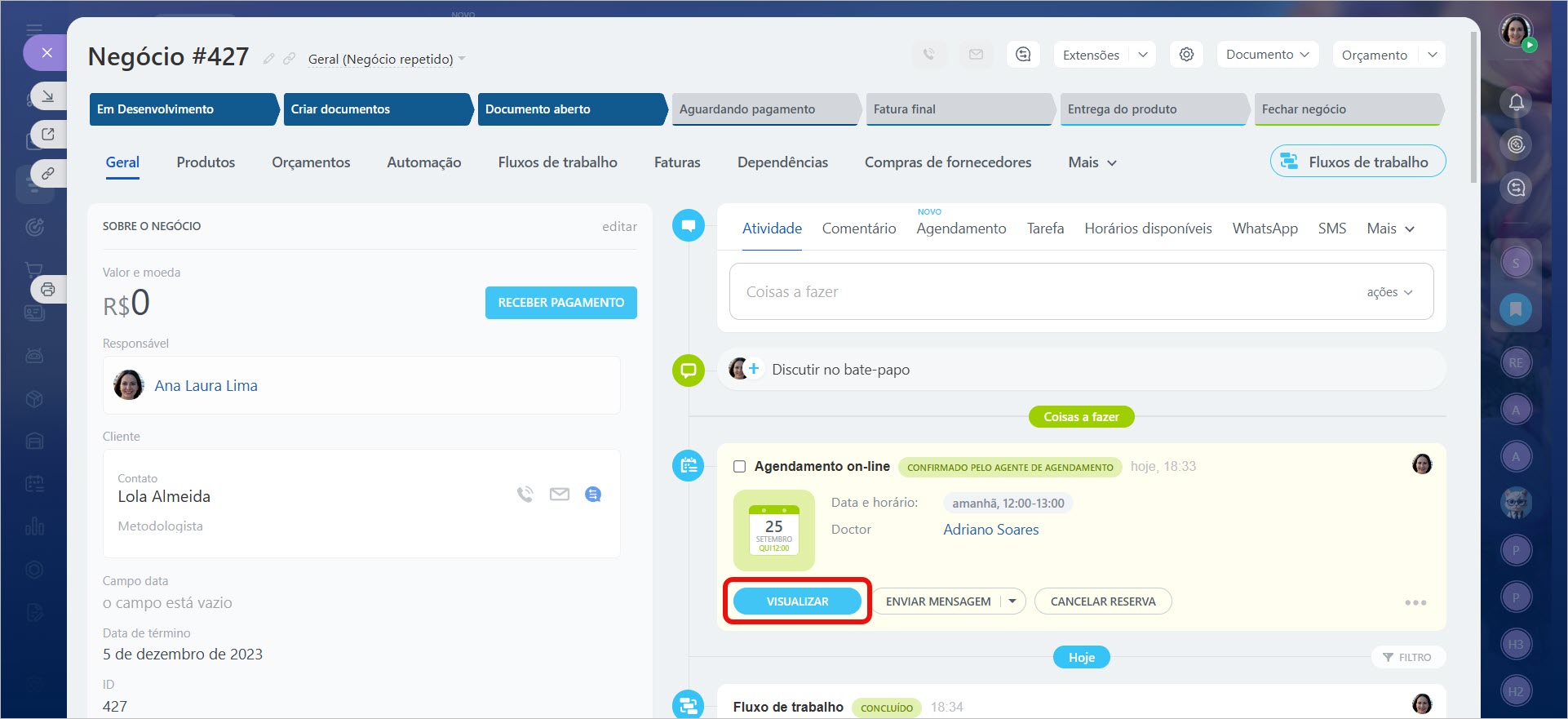
Task: Edit deal title with pencil icon
Action: (268, 59)
